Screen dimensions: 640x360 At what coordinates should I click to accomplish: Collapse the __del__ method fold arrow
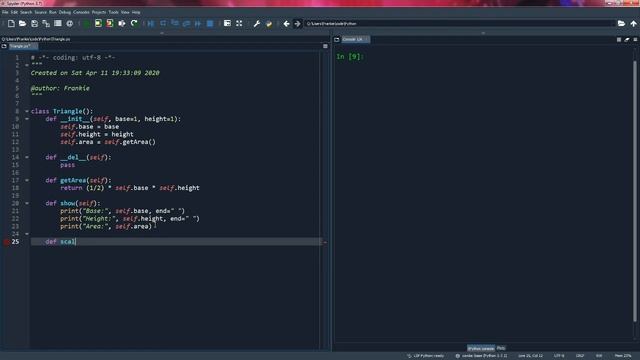(27, 157)
